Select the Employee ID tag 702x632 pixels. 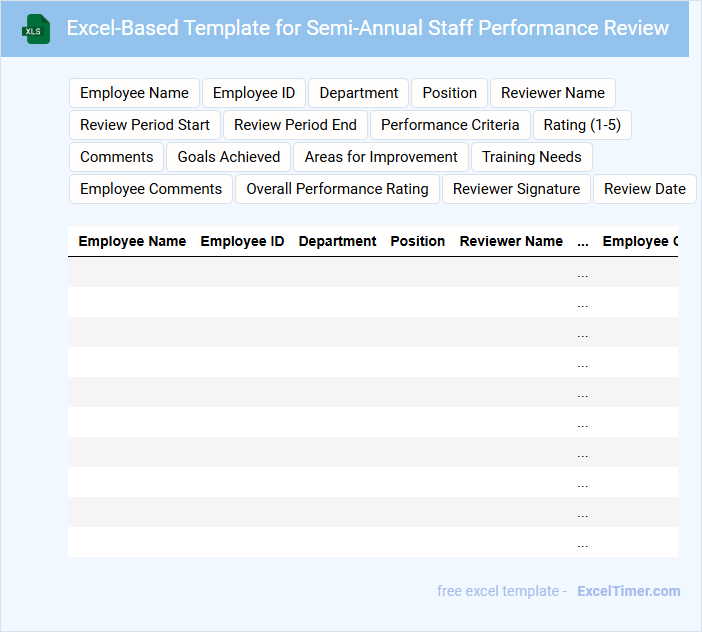coord(254,93)
